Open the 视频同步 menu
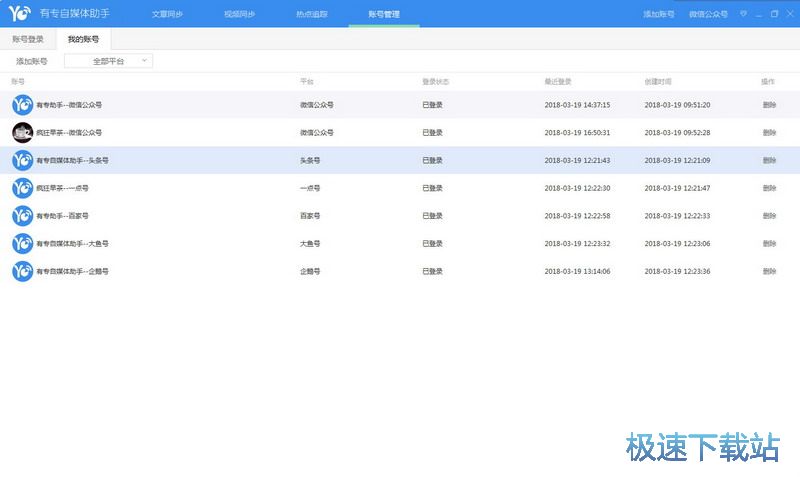Viewport: 800px width, 477px height. (239, 14)
